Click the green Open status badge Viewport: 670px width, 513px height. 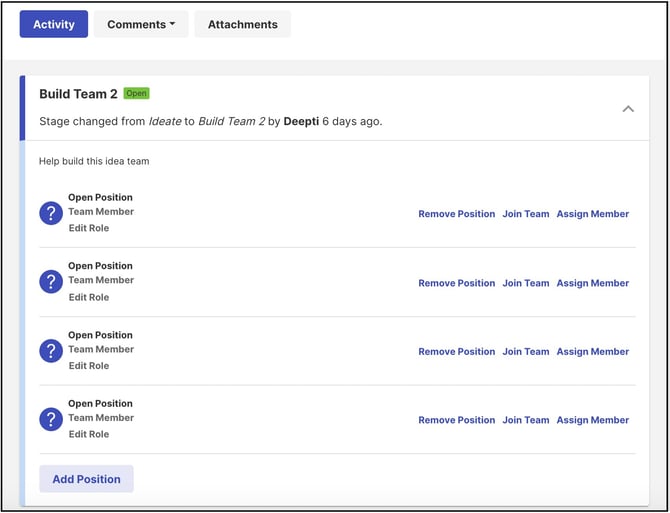click(136, 93)
